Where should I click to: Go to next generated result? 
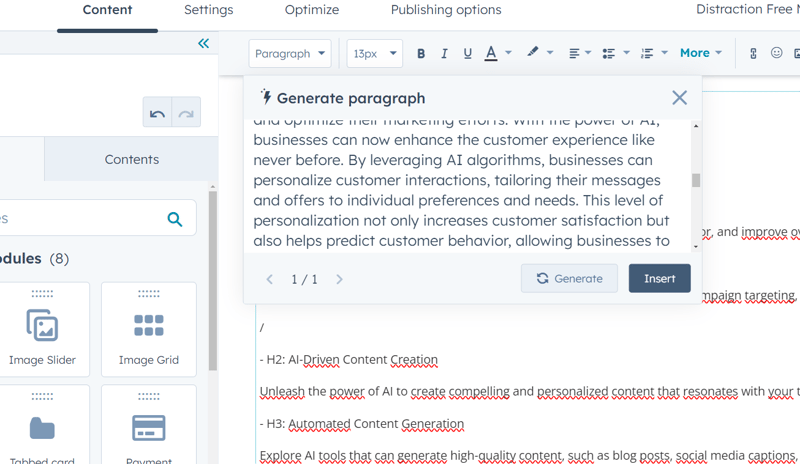pyautogui.click(x=339, y=279)
